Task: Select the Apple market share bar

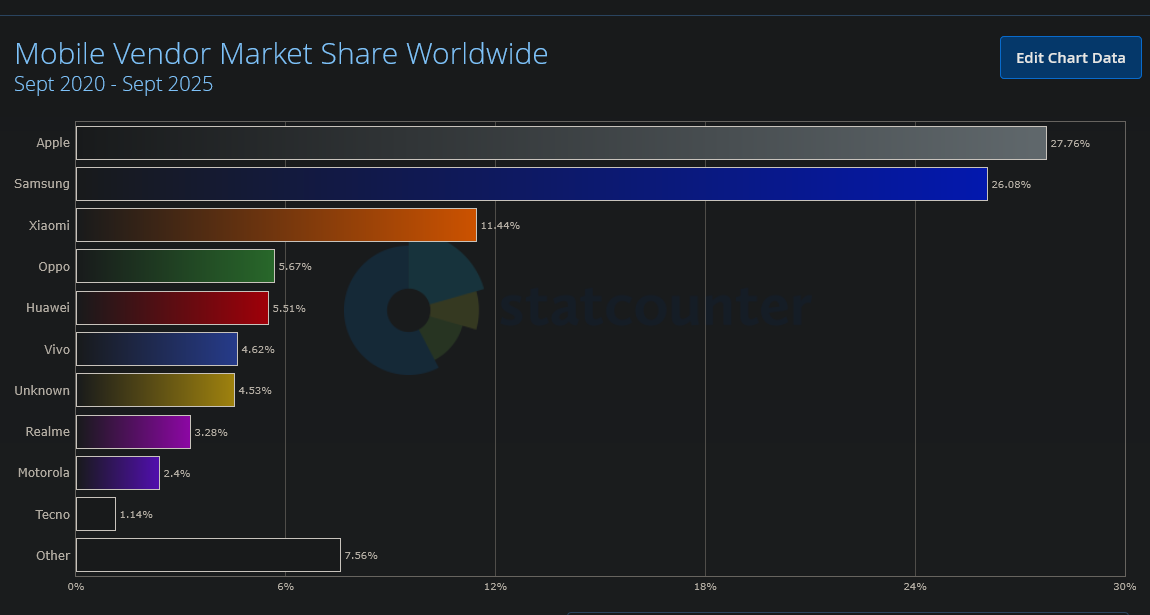Action: click(561, 143)
